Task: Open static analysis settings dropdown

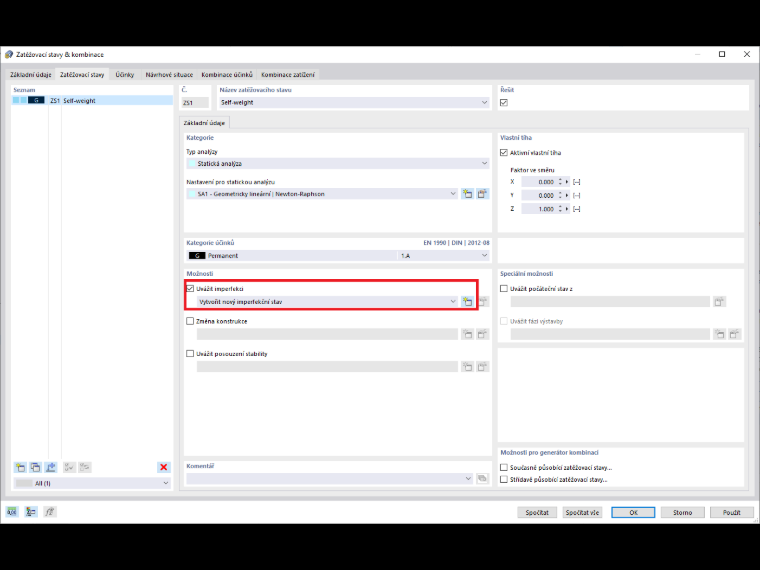Action: [x=453, y=194]
